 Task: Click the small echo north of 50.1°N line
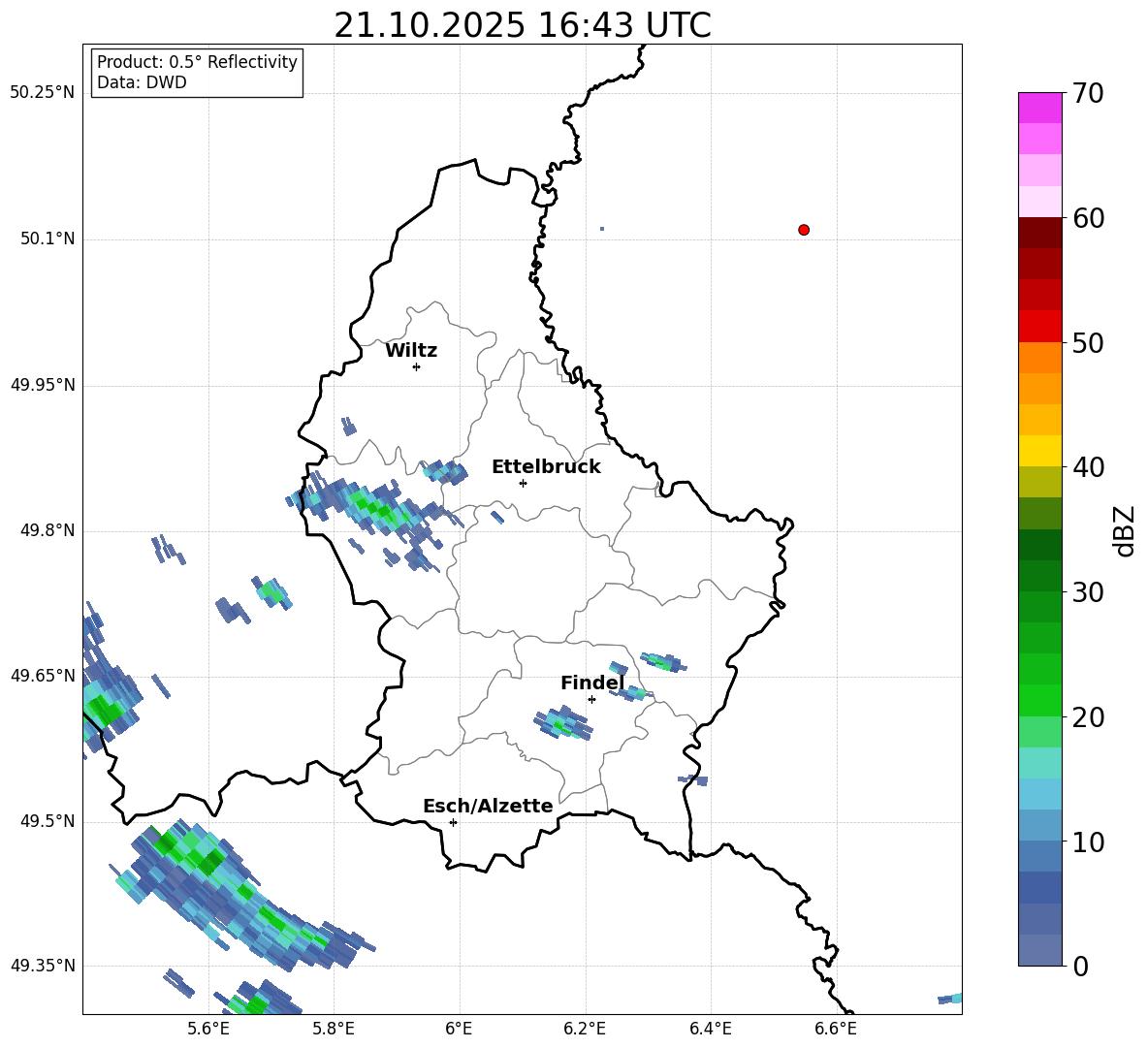click(602, 229)
